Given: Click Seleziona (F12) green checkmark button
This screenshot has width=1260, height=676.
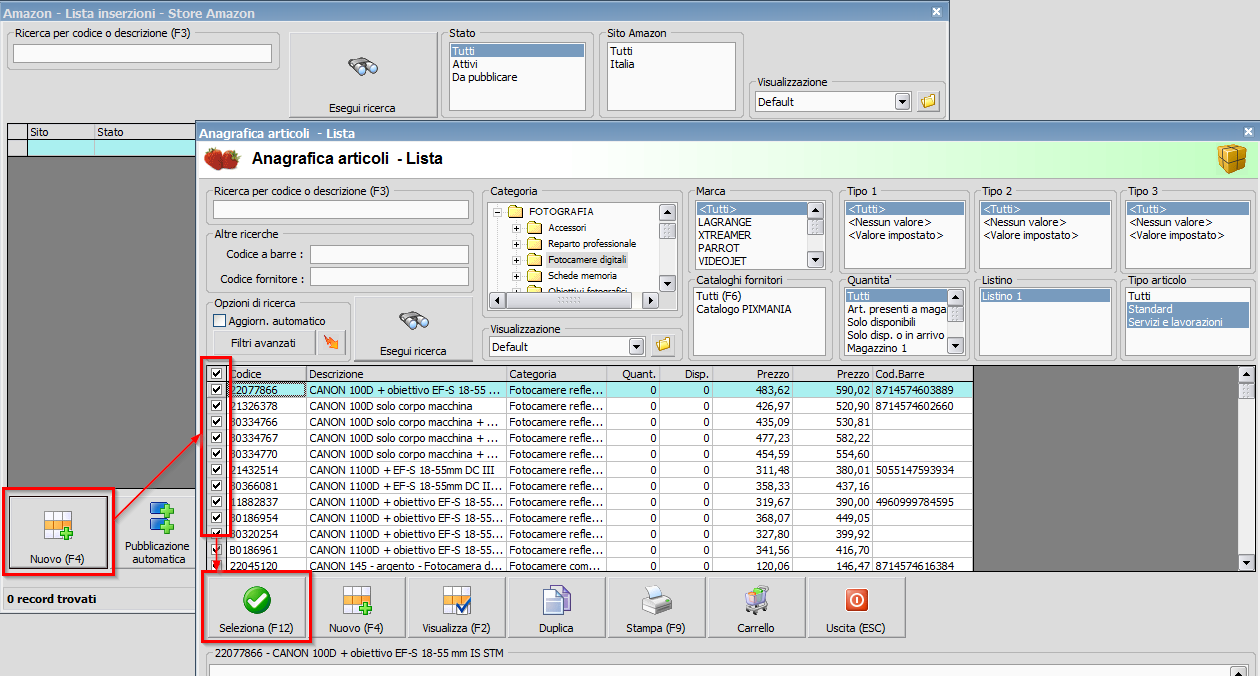Looking at the screenshot, I should click(256, 607).
